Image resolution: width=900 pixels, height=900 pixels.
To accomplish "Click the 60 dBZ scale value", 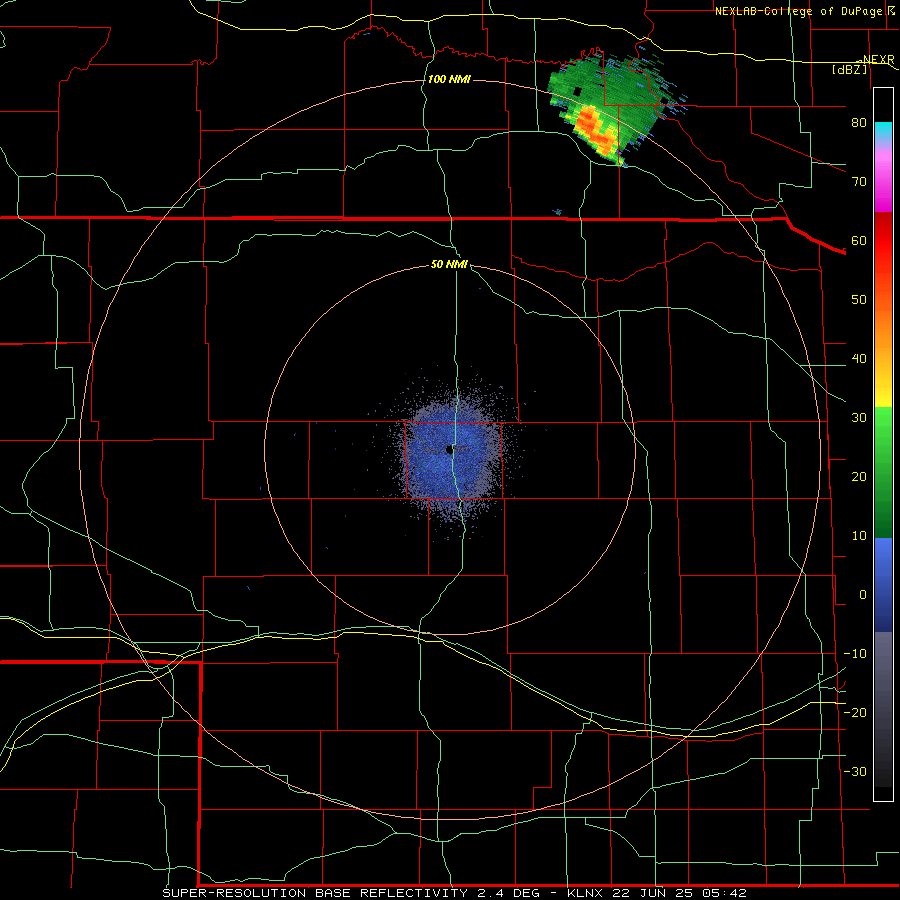I will tap(859, 241).
